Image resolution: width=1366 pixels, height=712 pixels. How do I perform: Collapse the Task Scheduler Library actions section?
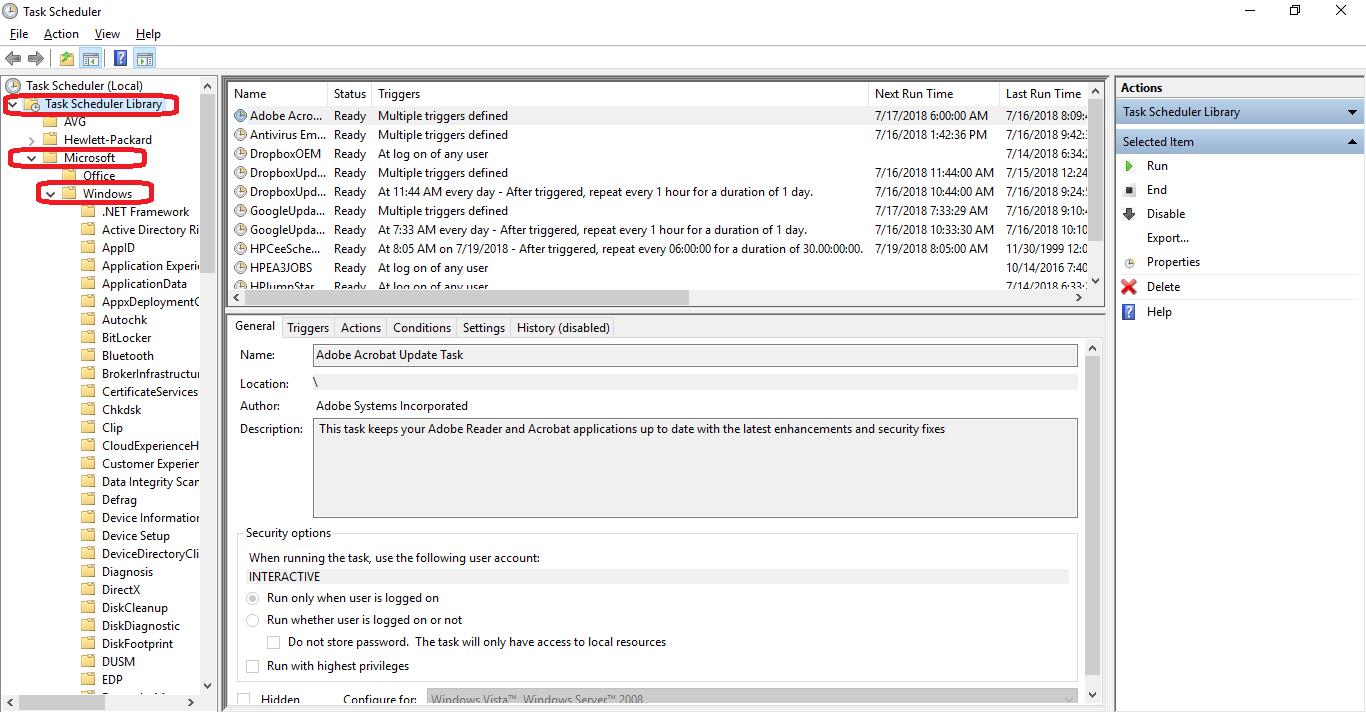[1352, 112]
